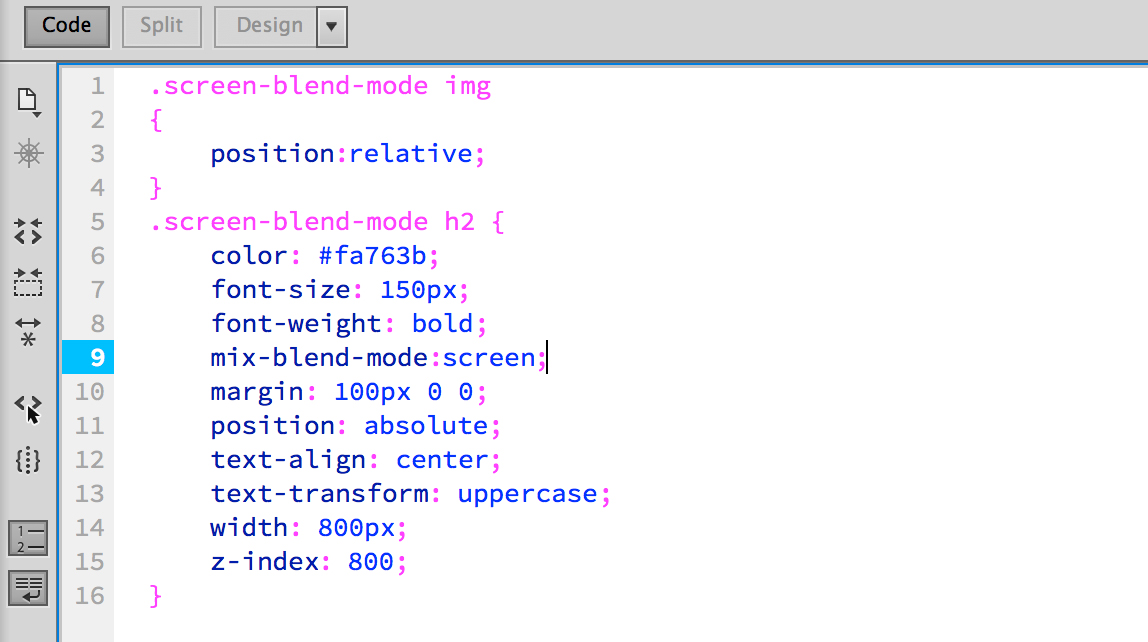Click the Format Source Code icon
1148x642 pixels.
coord(28,588)
